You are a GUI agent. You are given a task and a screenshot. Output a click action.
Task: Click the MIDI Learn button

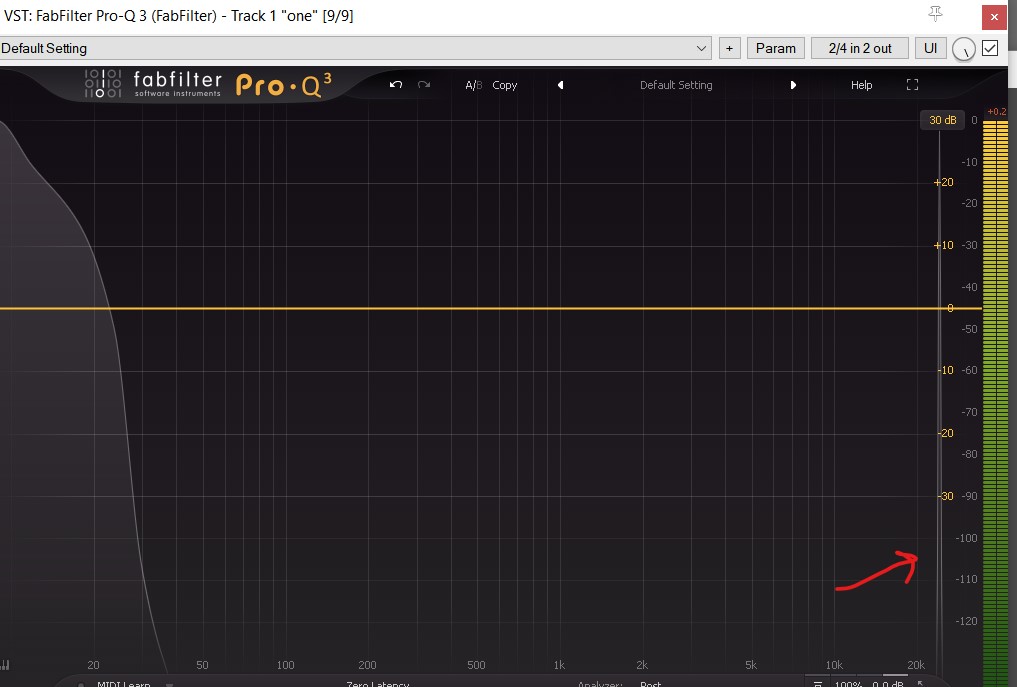click(x=123, y=684)
